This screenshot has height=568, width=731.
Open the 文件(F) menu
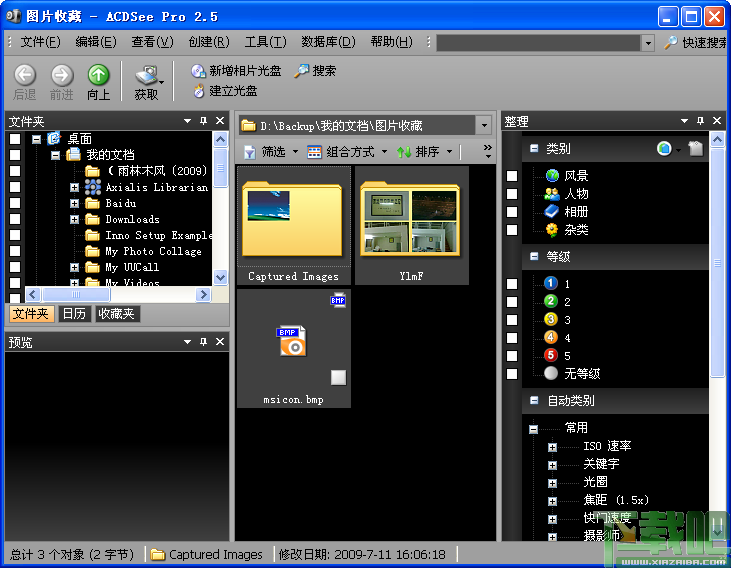[x=41, y=42]
